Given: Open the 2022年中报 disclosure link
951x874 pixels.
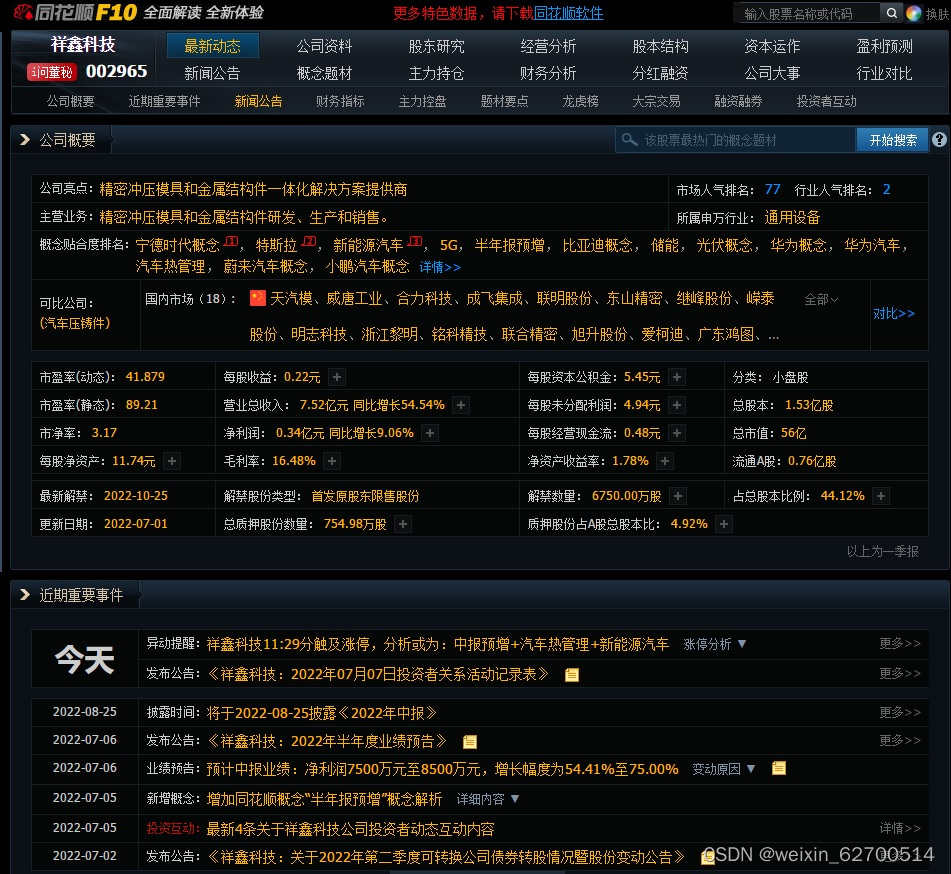Looking at the screenshot, I should [x=321, y=713].
